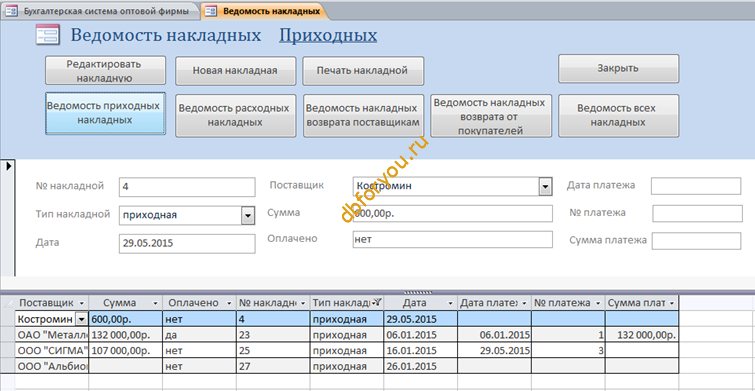
Task: Click the Дата field showing 29.05.2015
Action: (187, 244)
